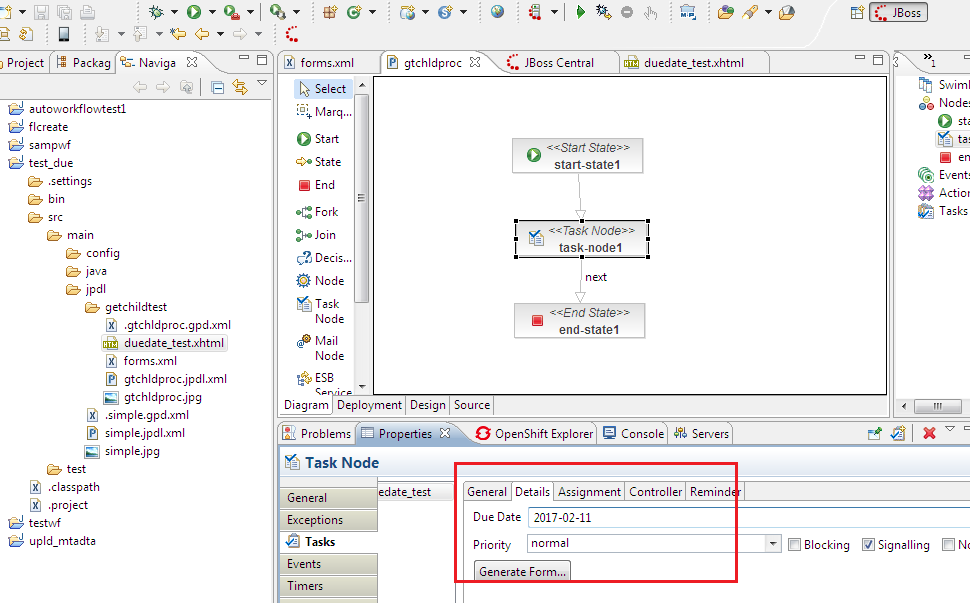Enable the Blocking checkbox

tap(794, 545)
